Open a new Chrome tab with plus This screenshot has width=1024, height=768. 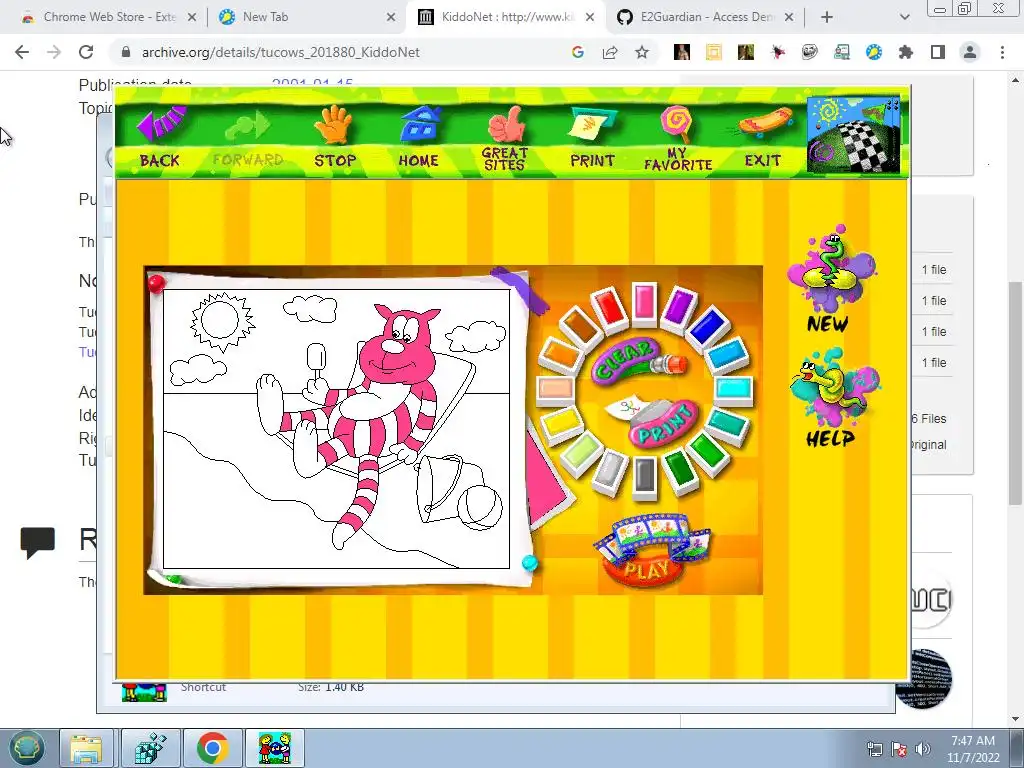(827, 18)
